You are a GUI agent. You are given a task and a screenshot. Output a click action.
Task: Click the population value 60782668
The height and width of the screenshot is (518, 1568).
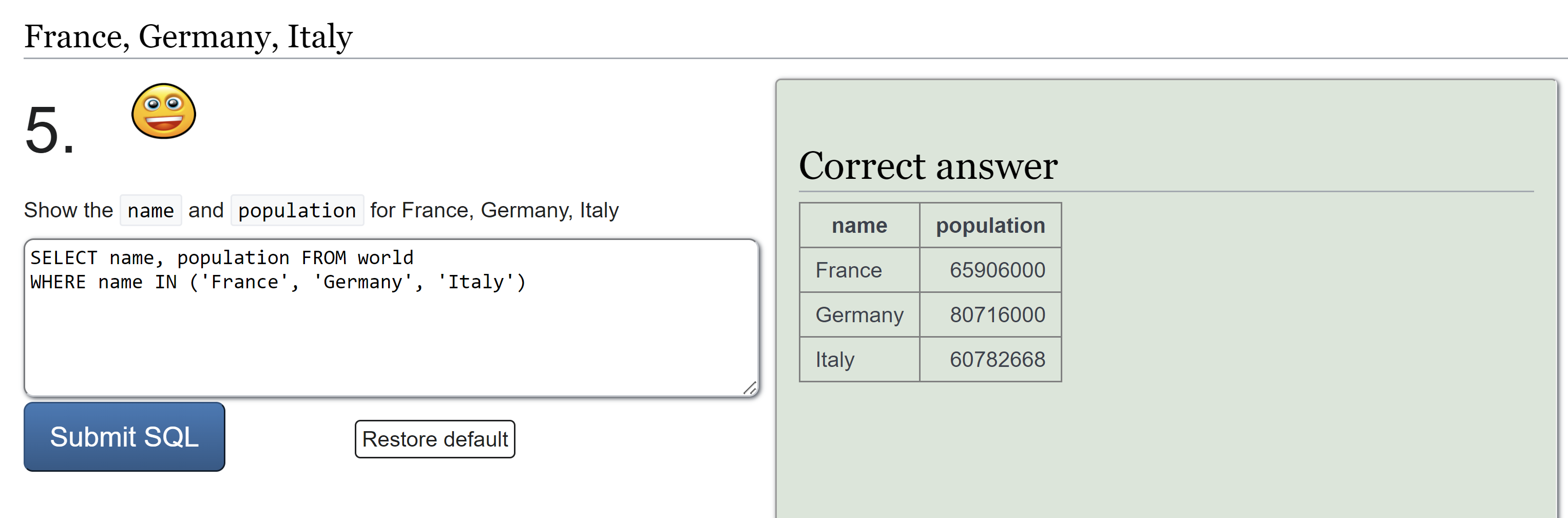click(997, 360)
